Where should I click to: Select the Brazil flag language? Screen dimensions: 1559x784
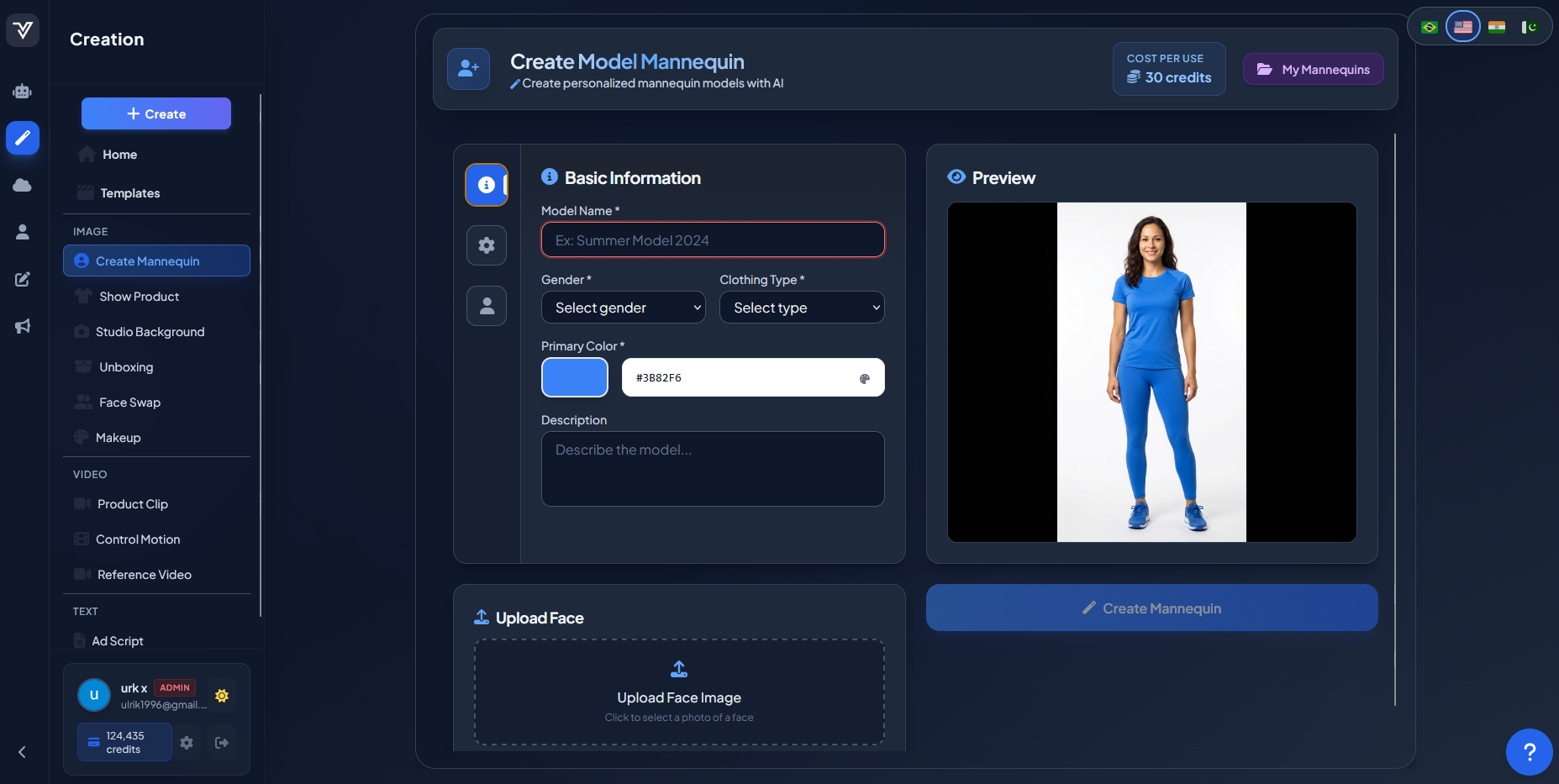(x=1430, y=27)
